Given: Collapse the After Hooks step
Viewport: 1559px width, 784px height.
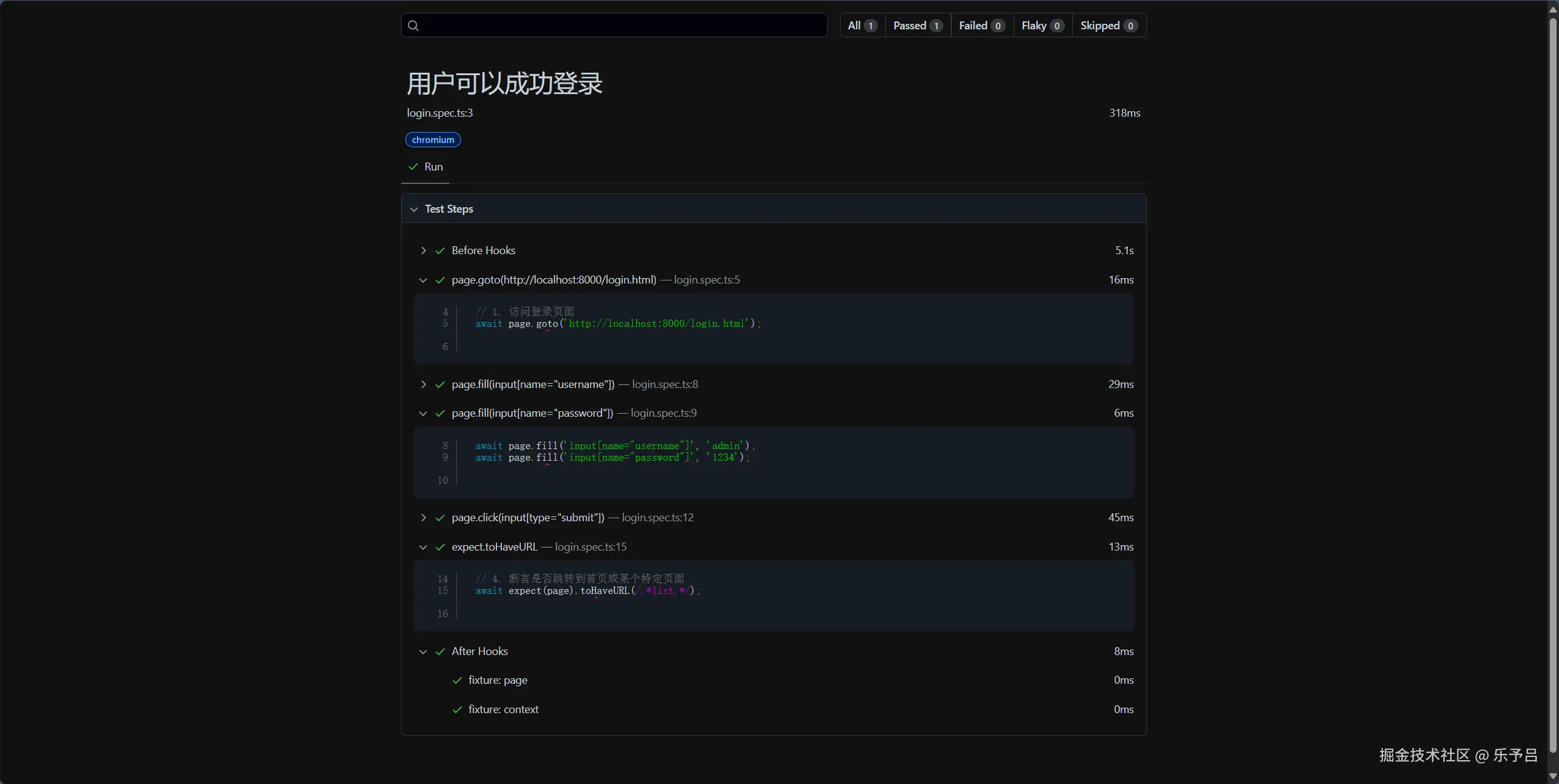Looking at the screenshot, I should [423, 651].
